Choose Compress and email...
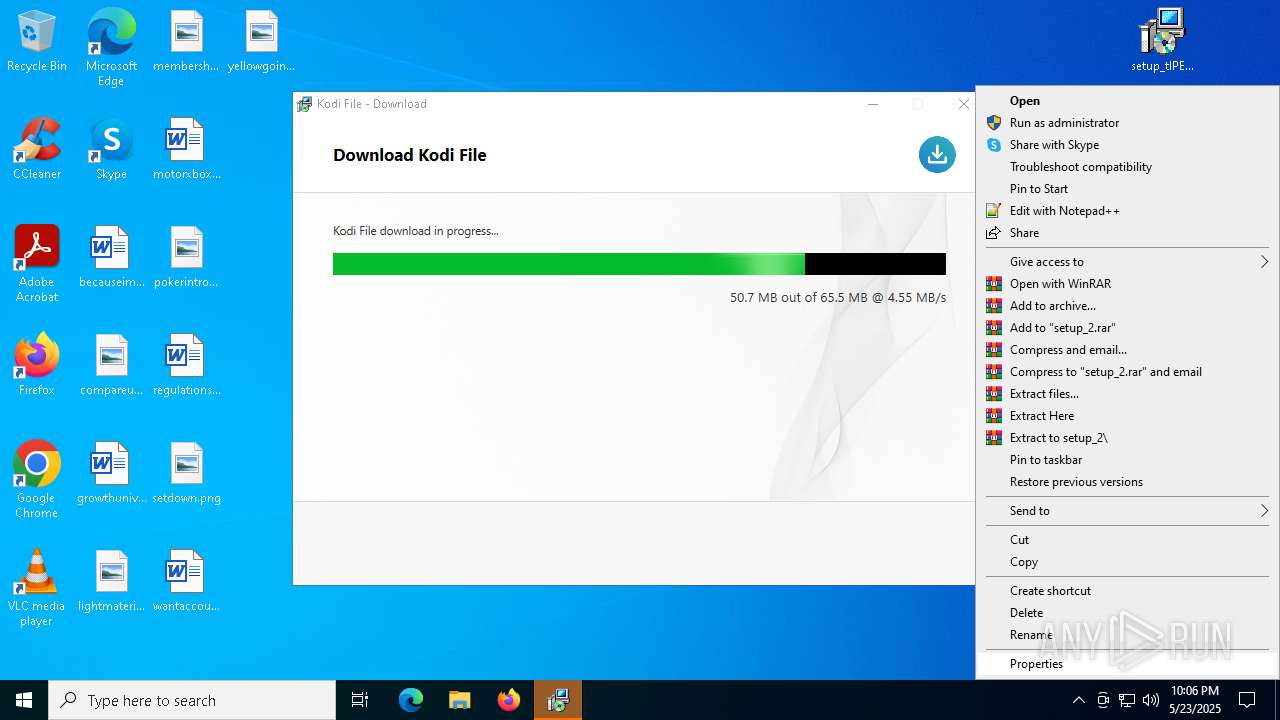This screenshot has width=1280, height=720. tap(1127, 350)
